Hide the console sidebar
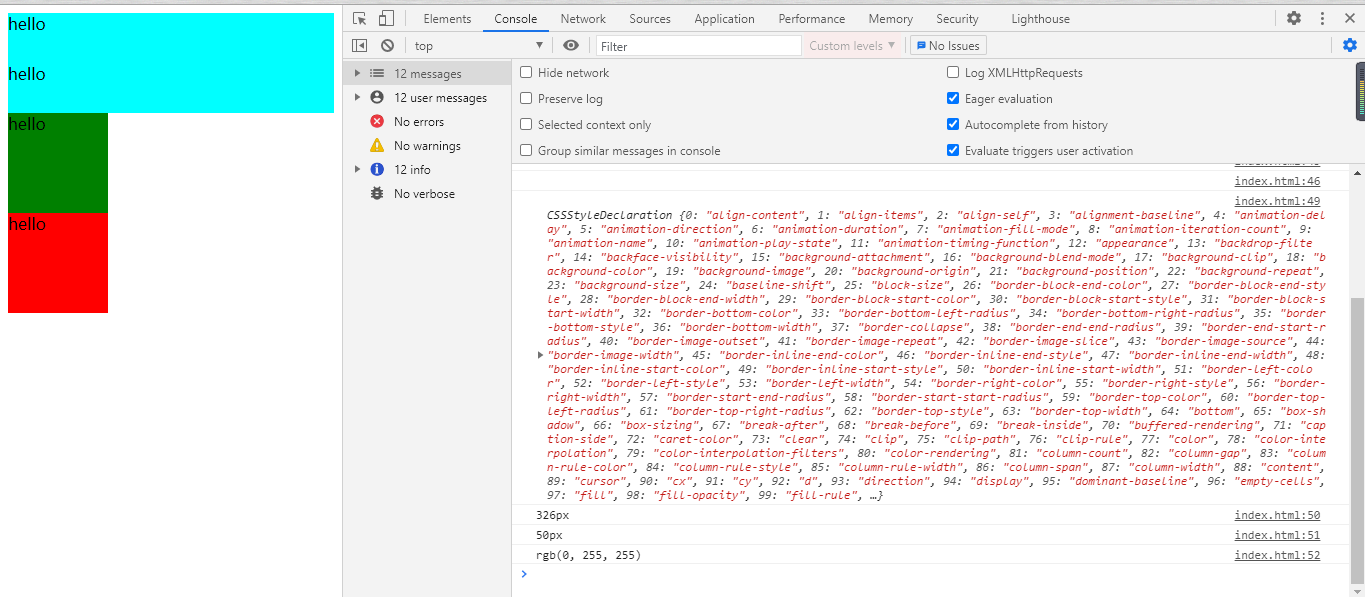 pos(360,45)
